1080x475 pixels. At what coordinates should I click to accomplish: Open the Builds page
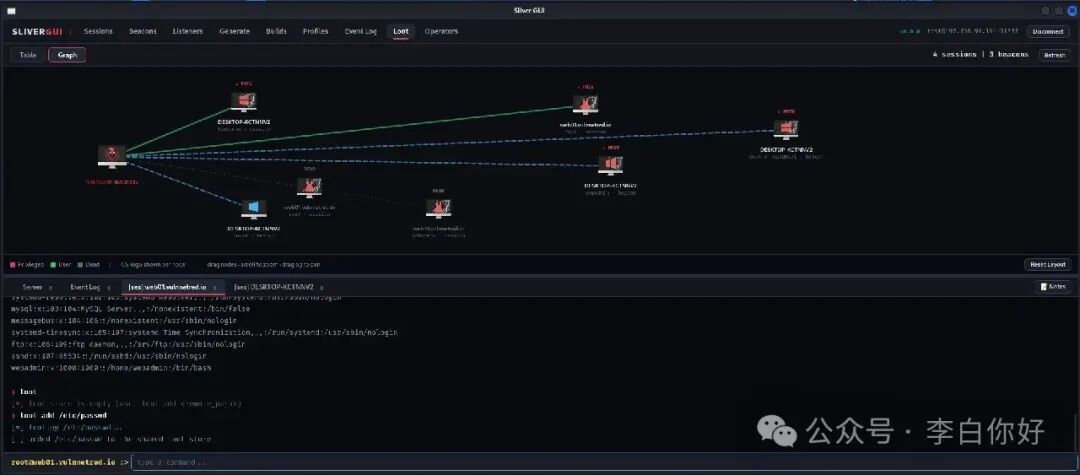point(276,32)
